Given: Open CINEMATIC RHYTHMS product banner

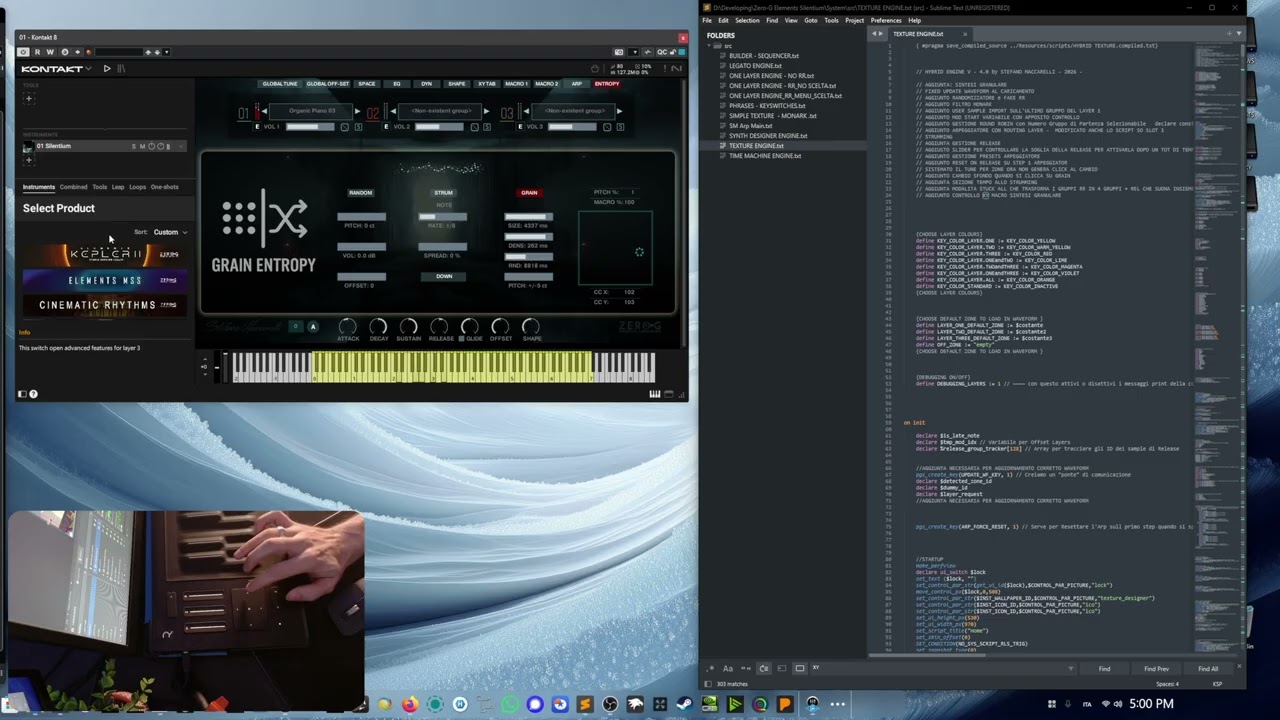Looking at the screenshot, I should point(105,305).
